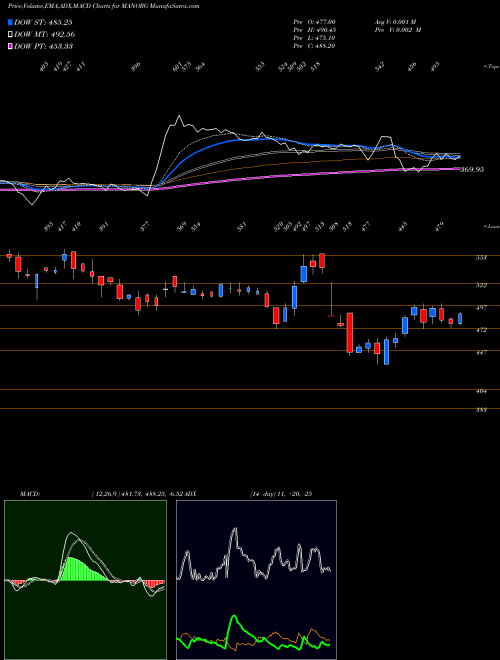Click the 497 price axis label
The image size is (500, 660).
(481, 308)
